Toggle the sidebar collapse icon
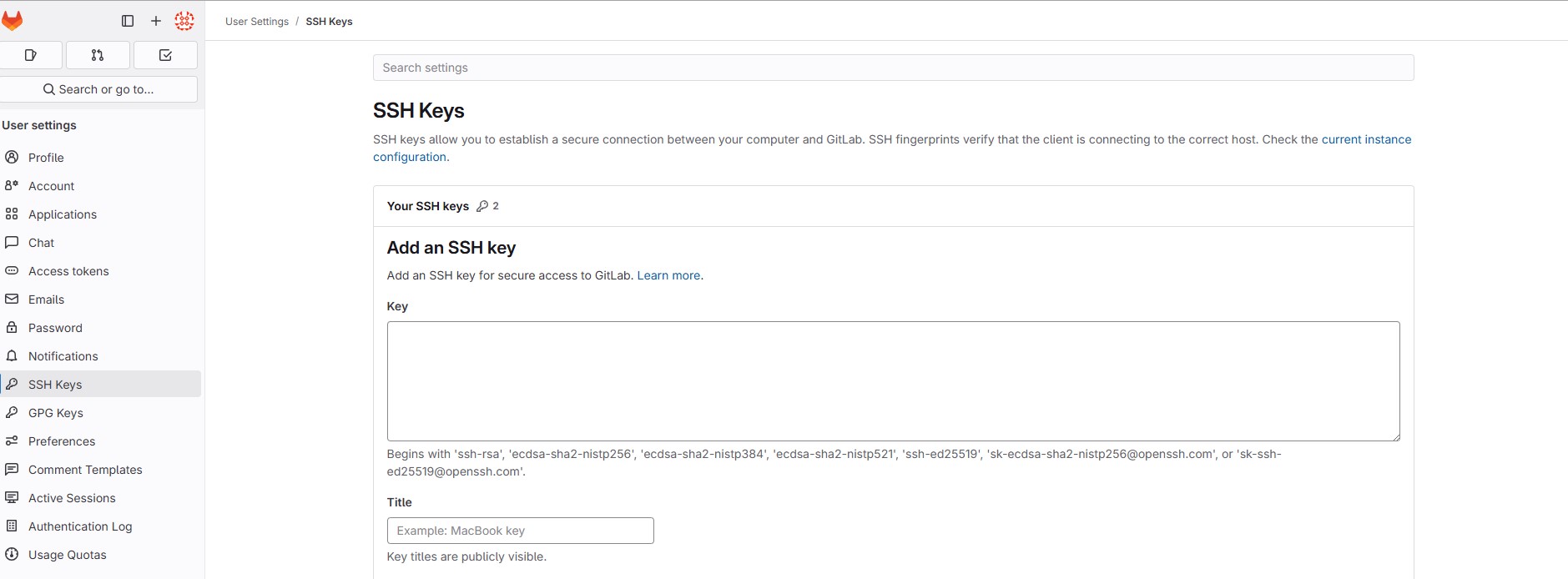This screenshot has width=1568, height=579. (x=128, y=21)
